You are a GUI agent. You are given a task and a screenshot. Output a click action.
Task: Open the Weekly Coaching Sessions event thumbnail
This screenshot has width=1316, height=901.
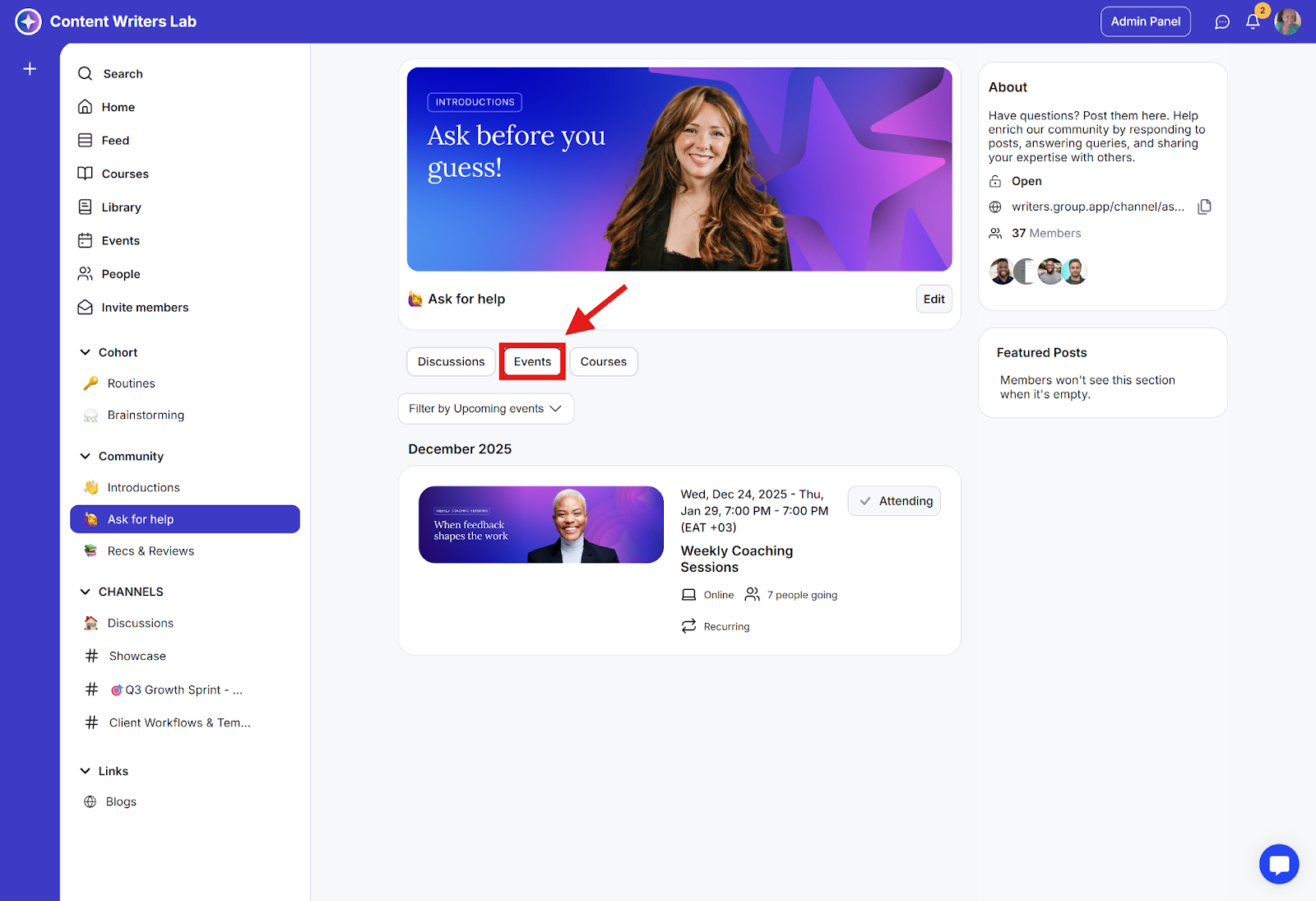point(540,525)
